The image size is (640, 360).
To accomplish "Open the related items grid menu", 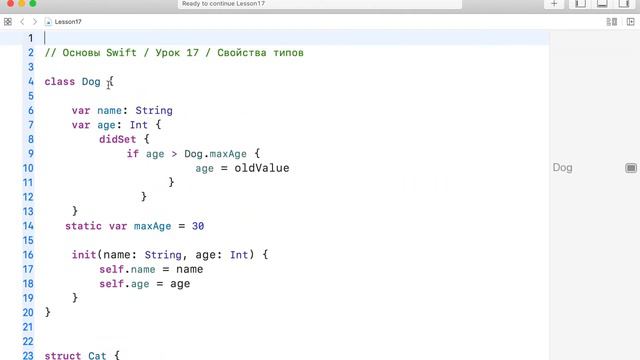I will 8,22.
